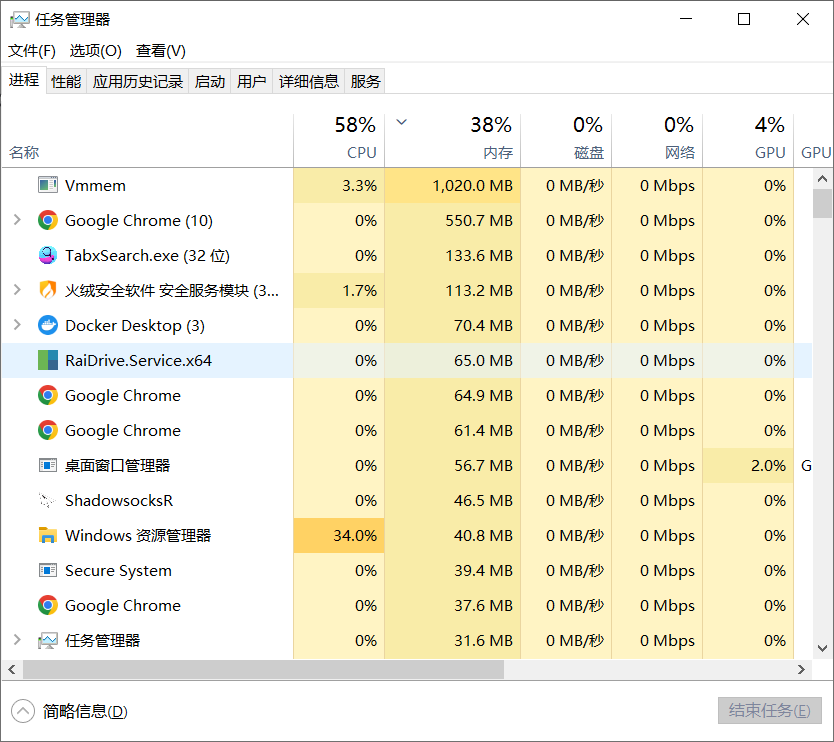Click the 34.0% CPU value cell
The height and width of the screenshot is (742, 834).
coord(339,536)
